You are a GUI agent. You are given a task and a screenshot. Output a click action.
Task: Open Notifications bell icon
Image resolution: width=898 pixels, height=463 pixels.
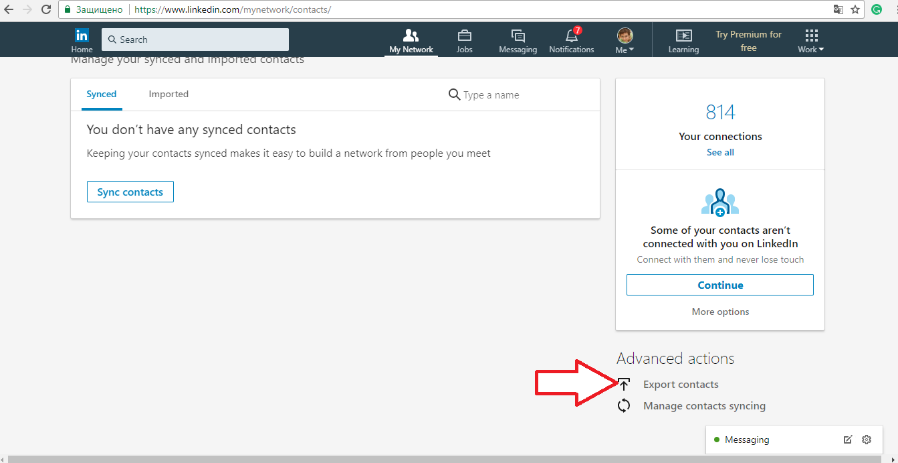(572, 36)
